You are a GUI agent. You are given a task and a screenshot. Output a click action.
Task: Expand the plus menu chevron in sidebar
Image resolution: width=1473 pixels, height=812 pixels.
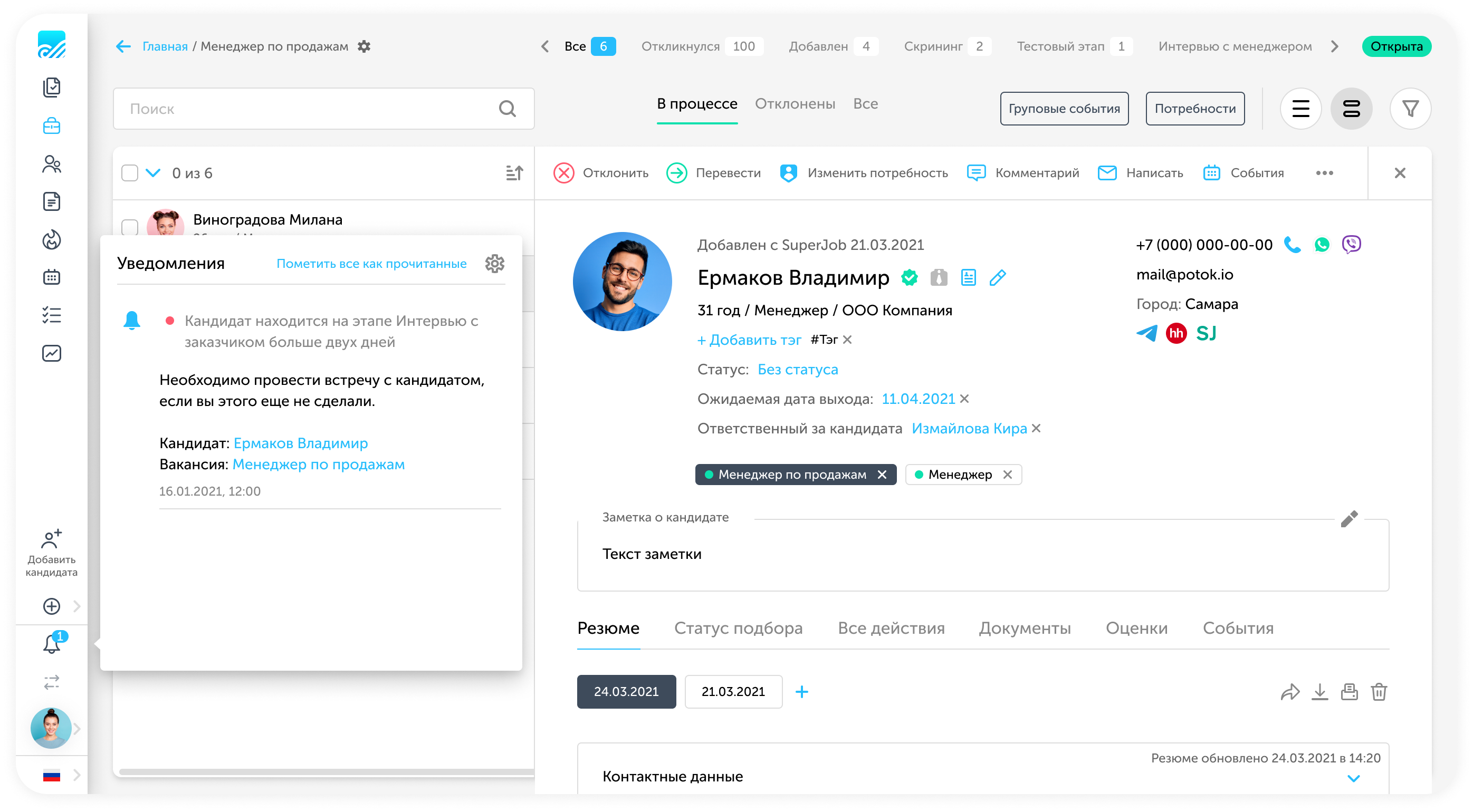[x=76, y=606]
